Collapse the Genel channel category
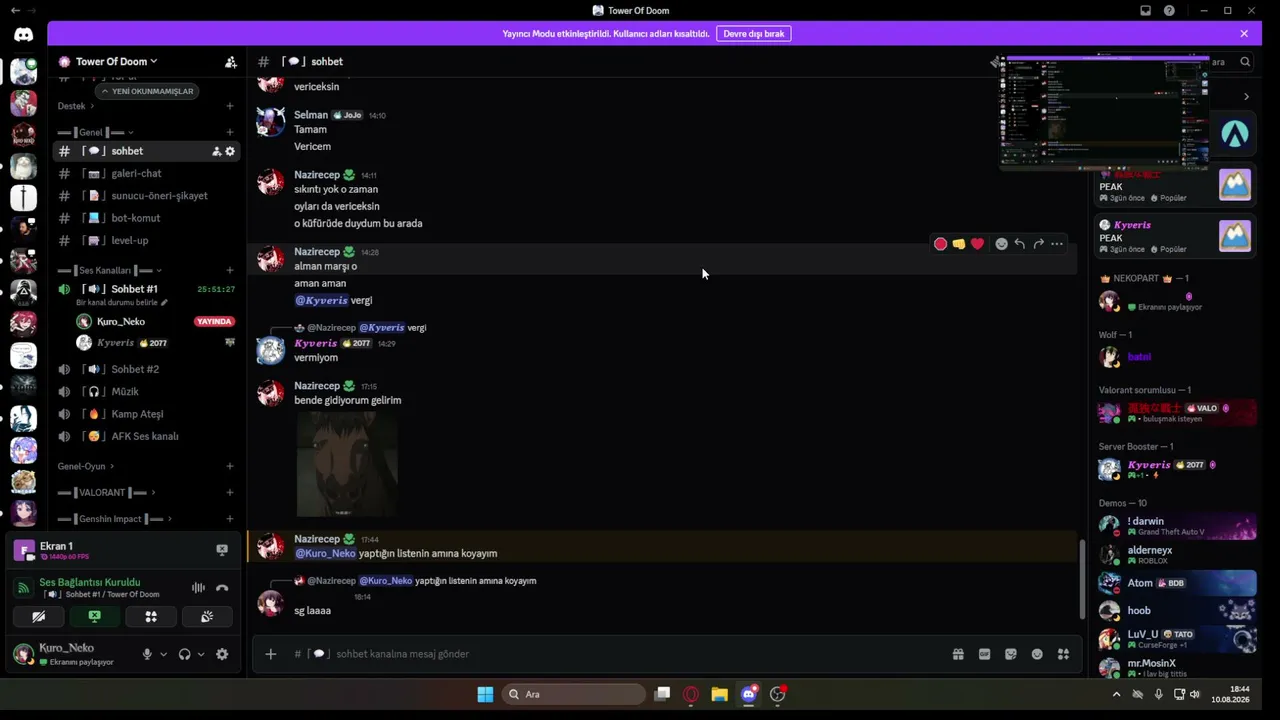This screenshot has width=1280, height=720. [96, 132]
